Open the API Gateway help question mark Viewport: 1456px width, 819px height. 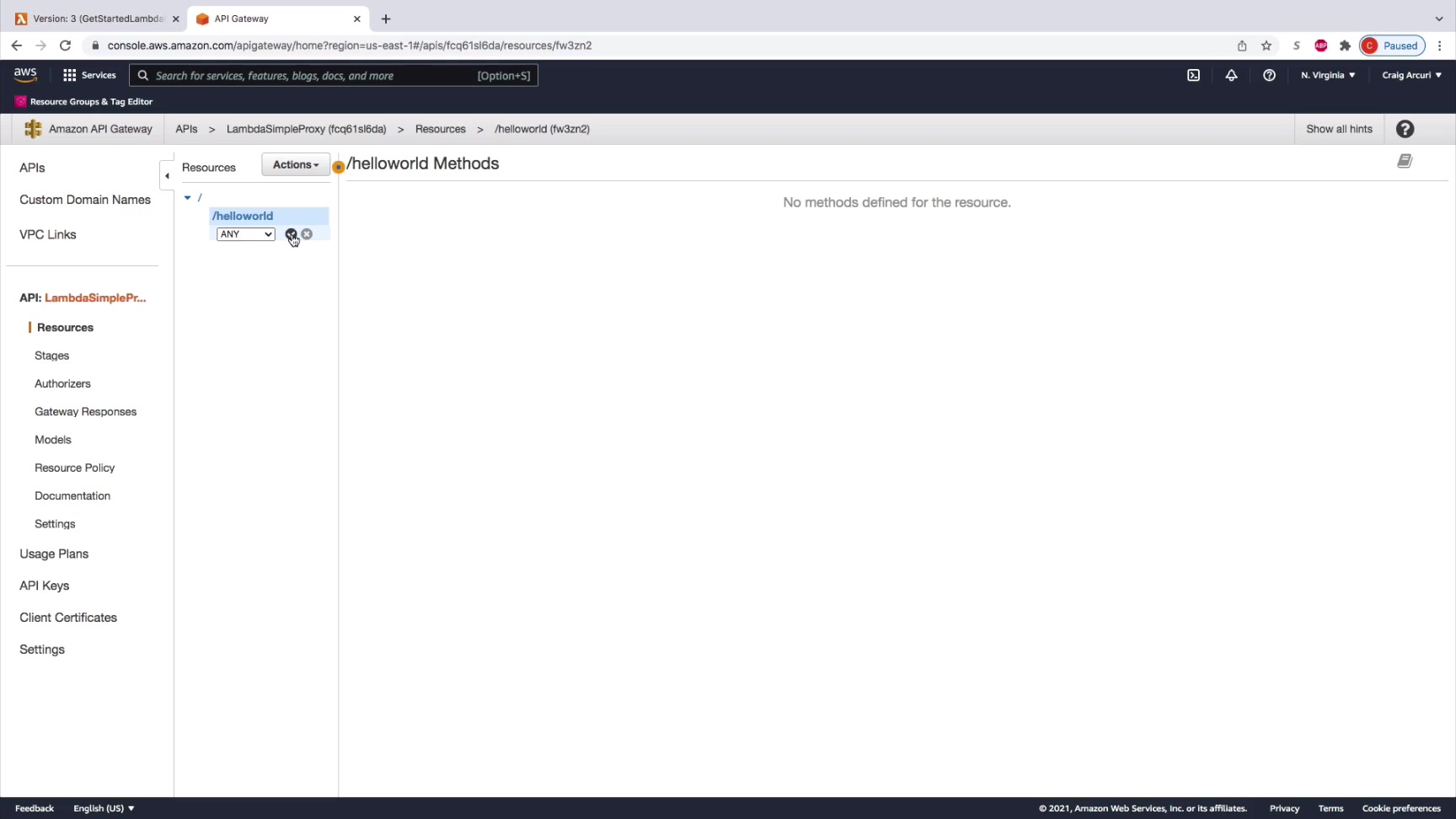click(1405, 129)
